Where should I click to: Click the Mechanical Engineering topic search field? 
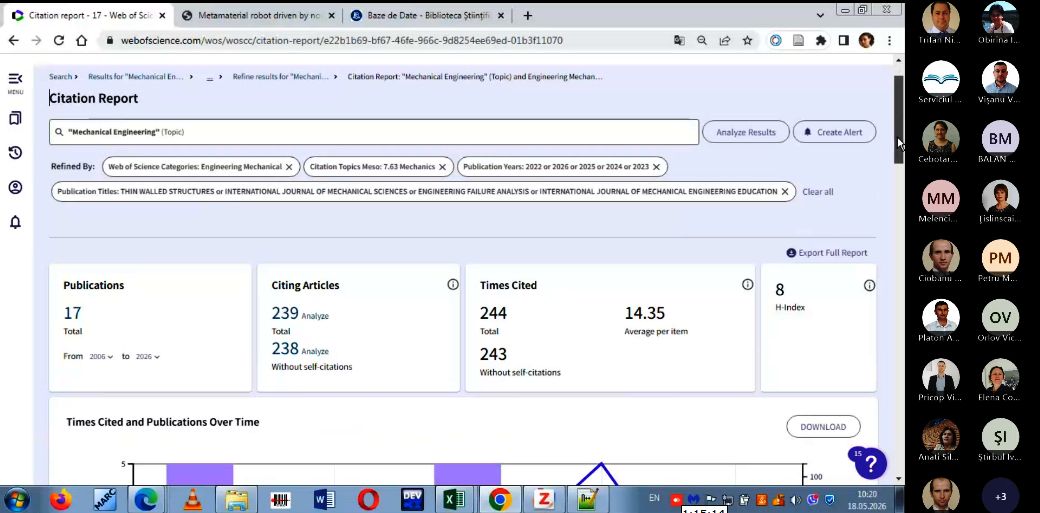tap(374, 132)
